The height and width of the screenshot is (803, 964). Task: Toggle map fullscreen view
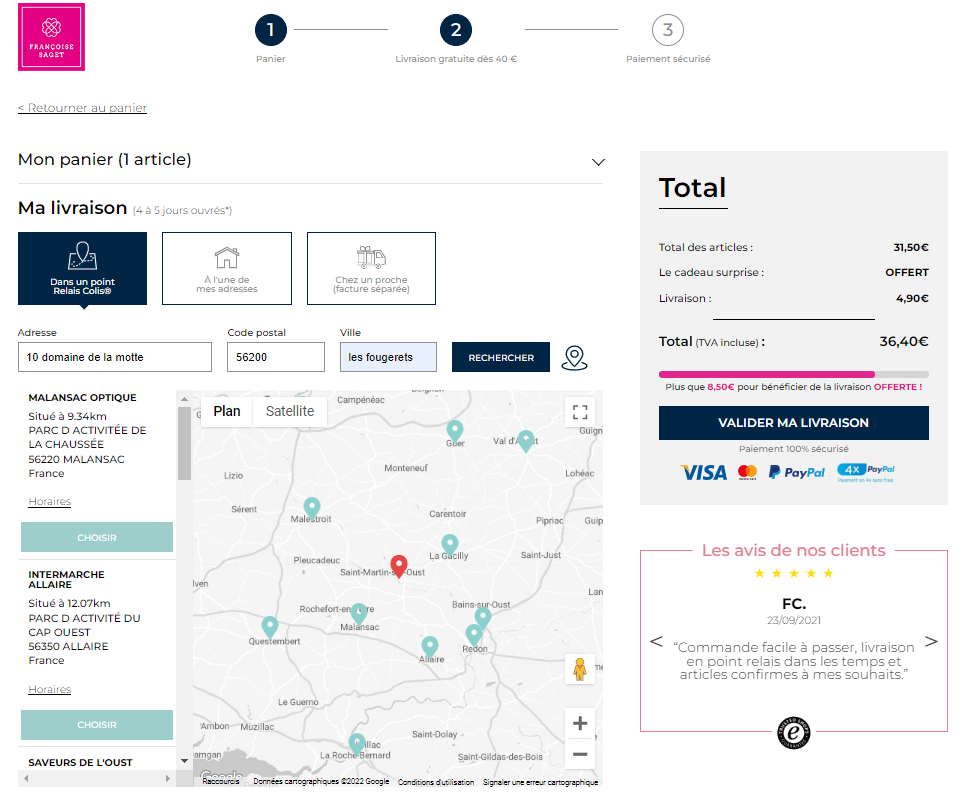[x=580, y=412]
